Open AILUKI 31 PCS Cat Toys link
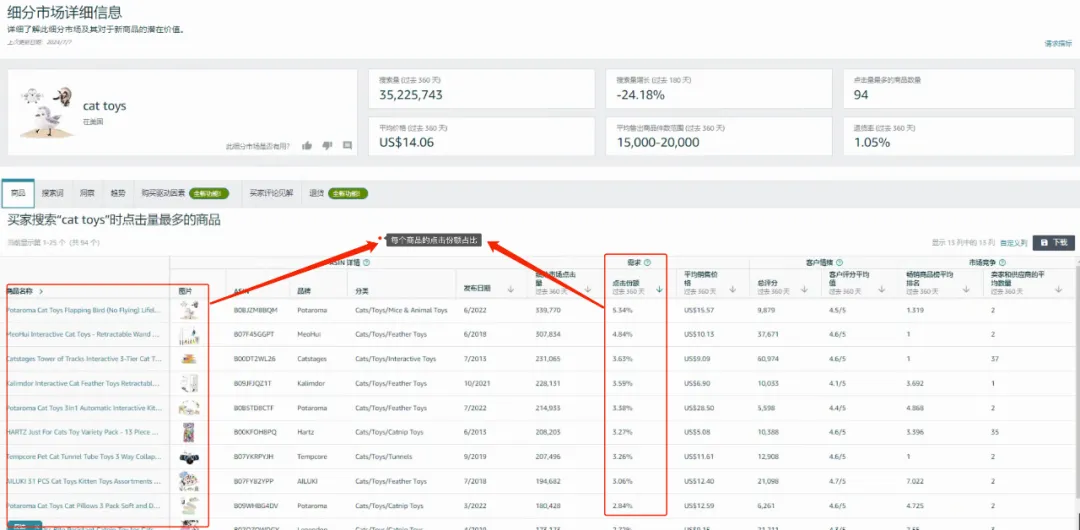This screenshot has width=1080, height=530. coord(83,481)
